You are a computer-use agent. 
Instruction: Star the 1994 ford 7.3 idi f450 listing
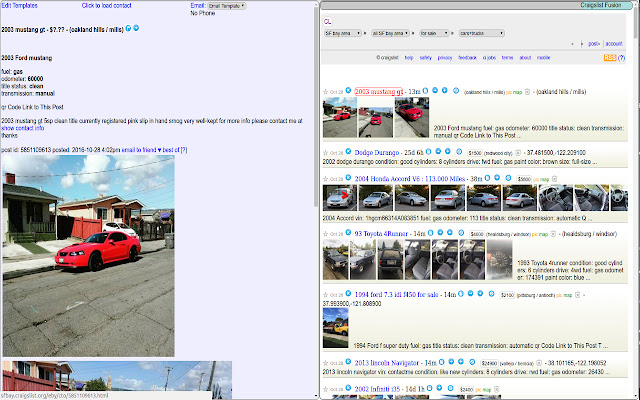pyautogui.click(x=325, y=295)
